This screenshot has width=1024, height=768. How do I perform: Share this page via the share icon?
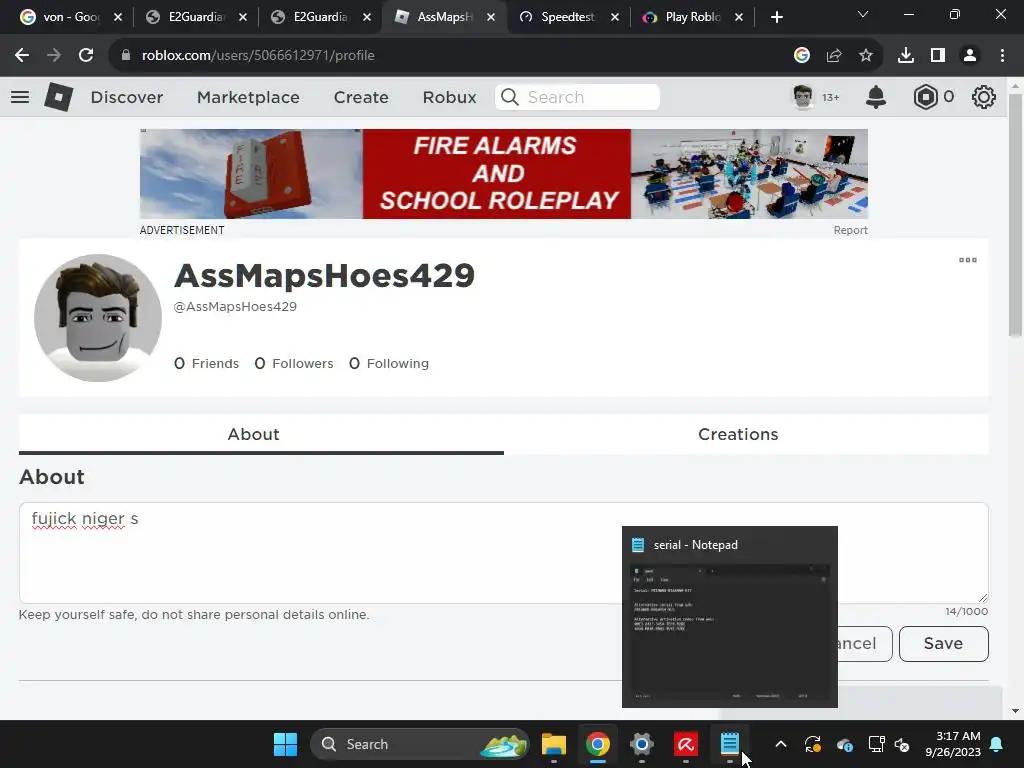(x=833, y=56)
